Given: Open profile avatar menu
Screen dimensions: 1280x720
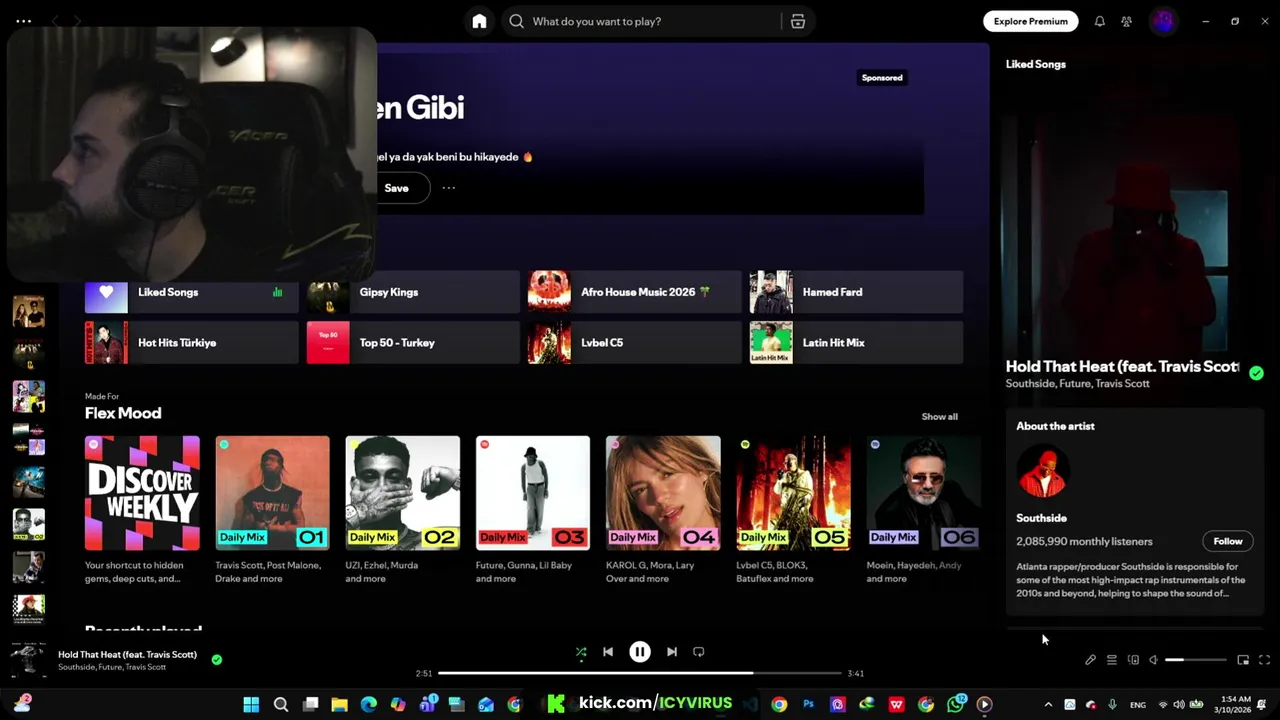Looking at the screenshot, I should coord(1162,21).
